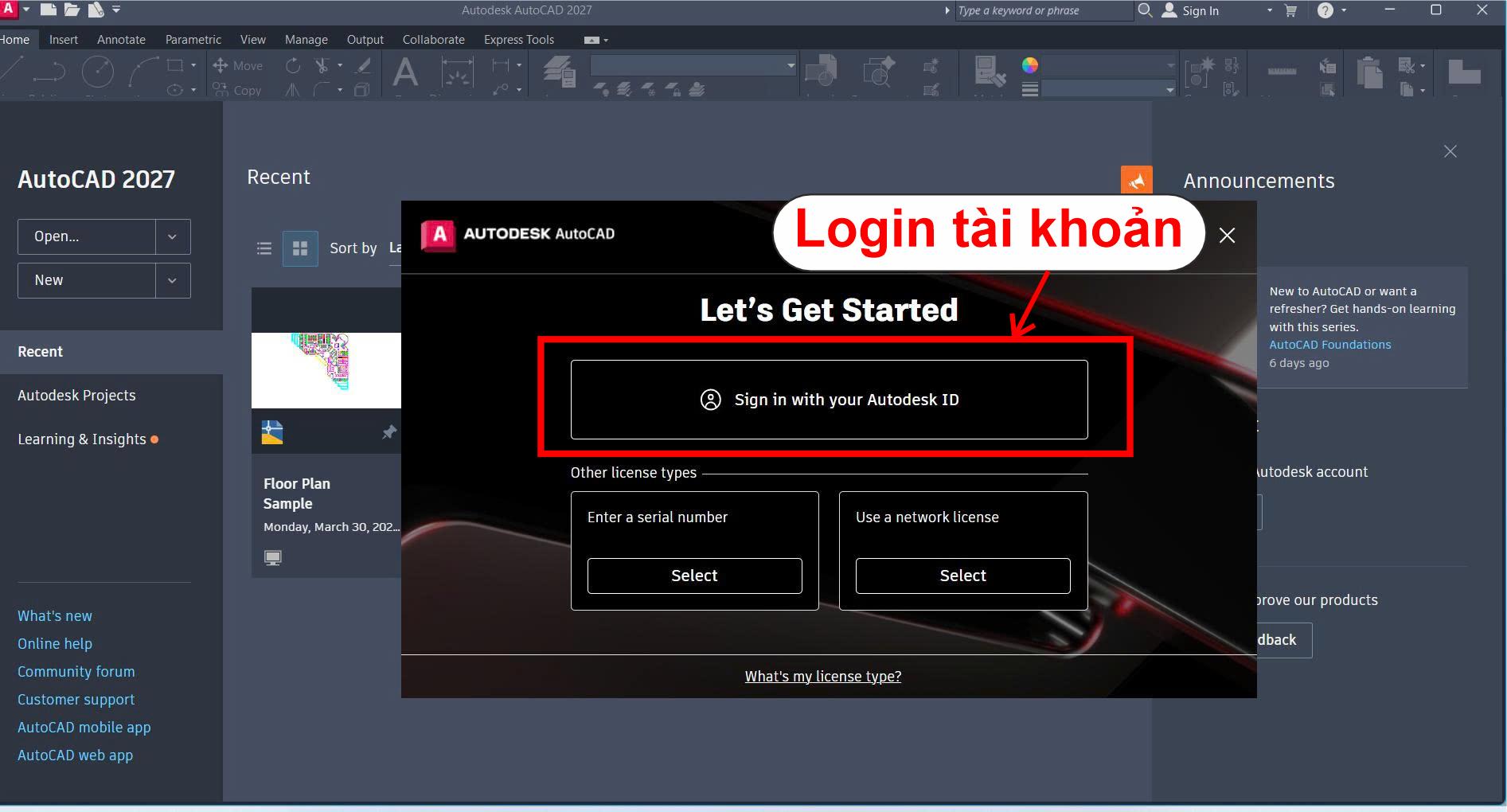The width and height of the screenshot is (1507, 812).
Task: Pin the Floor Plan Sample drawing
Action: (388, 432)
